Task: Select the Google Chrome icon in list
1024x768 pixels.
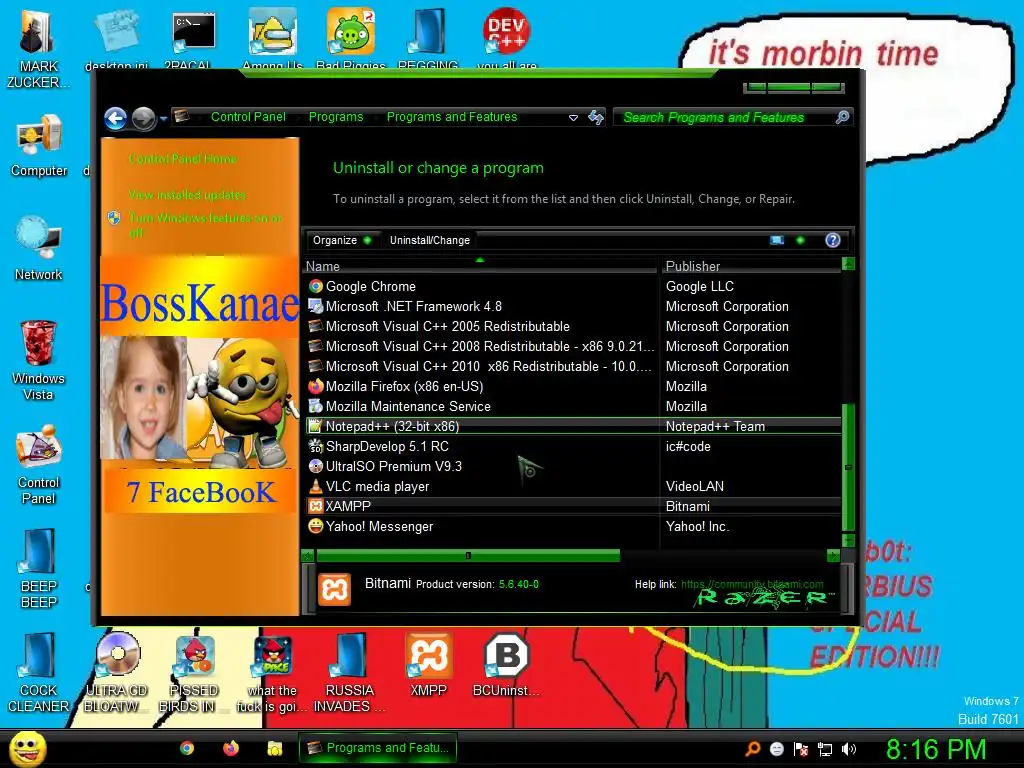Action: click(315, 286)
